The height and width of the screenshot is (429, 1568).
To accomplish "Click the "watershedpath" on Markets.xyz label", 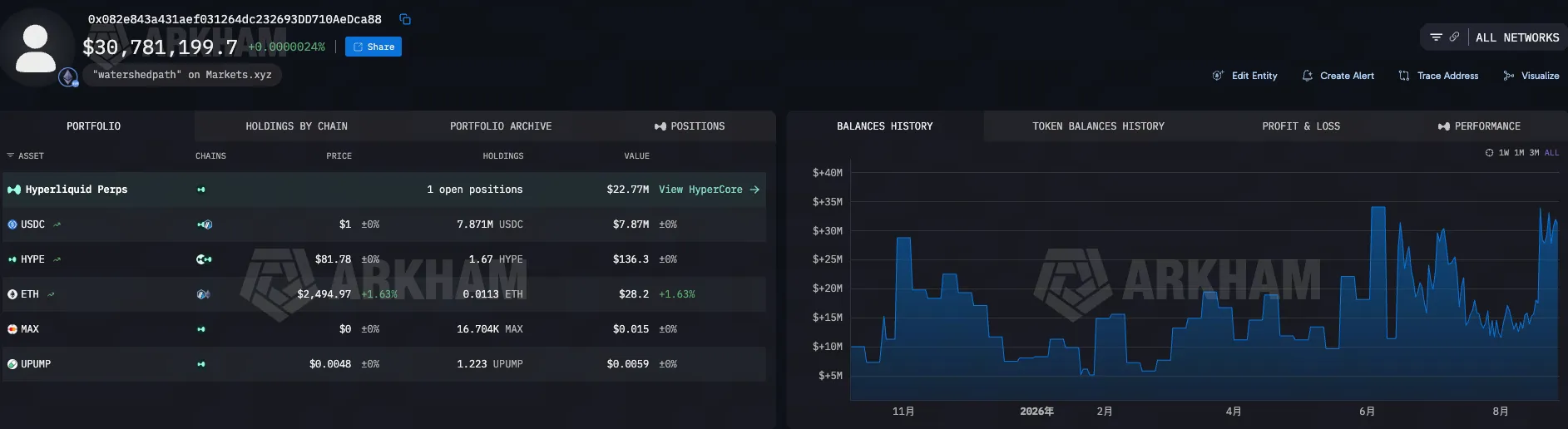I will (182, 75).
